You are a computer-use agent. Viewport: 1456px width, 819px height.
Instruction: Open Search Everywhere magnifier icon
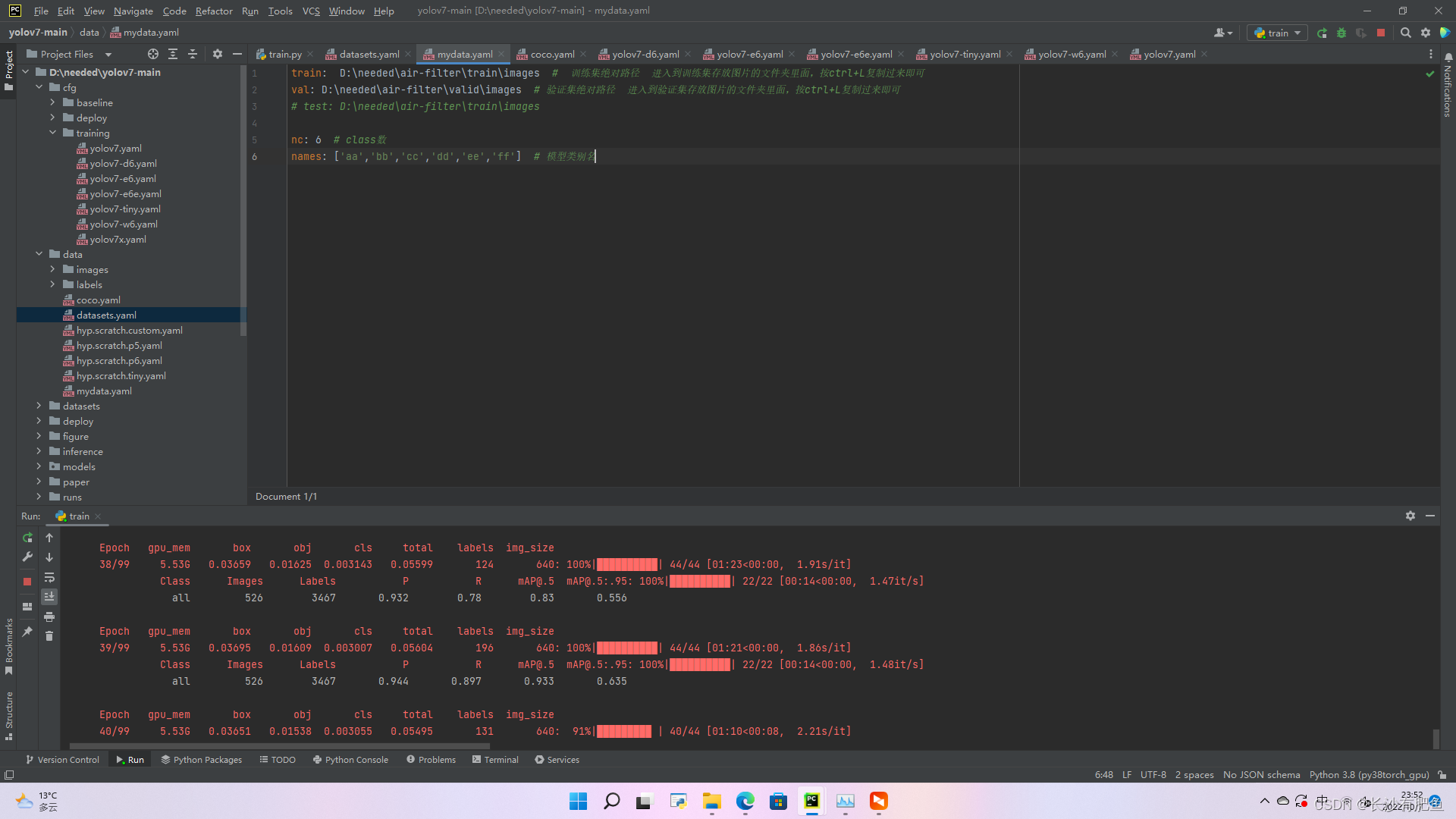point(1405,33)
